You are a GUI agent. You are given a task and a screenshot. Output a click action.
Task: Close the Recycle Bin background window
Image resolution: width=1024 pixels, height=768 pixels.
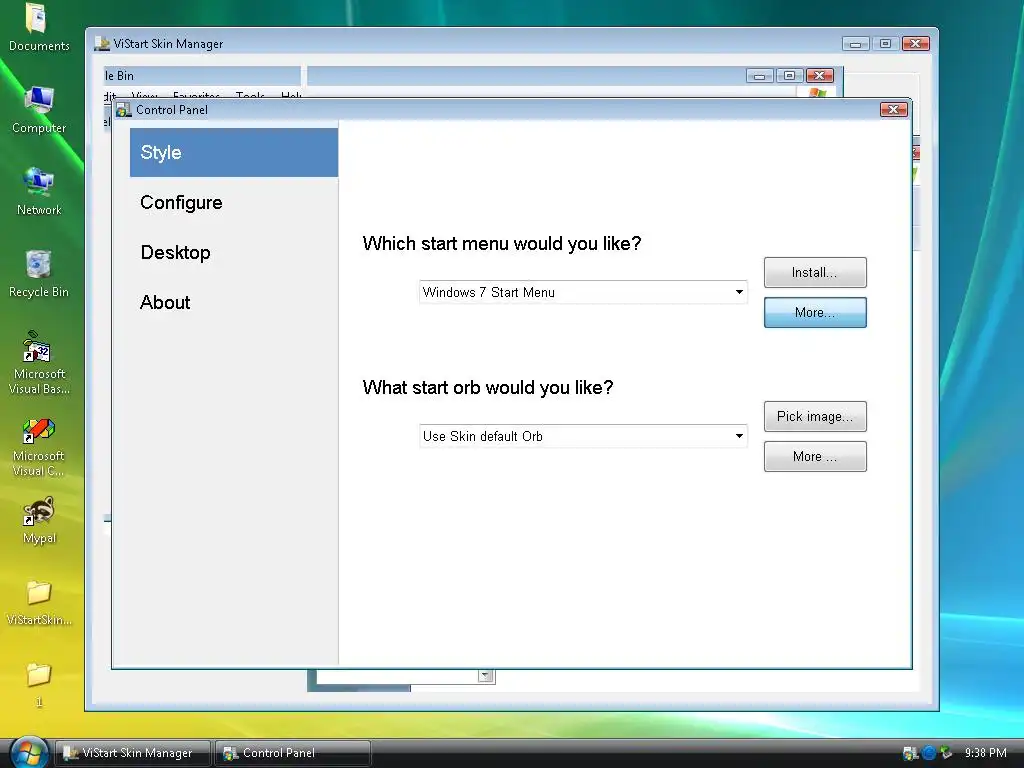(x=820, y=76)
